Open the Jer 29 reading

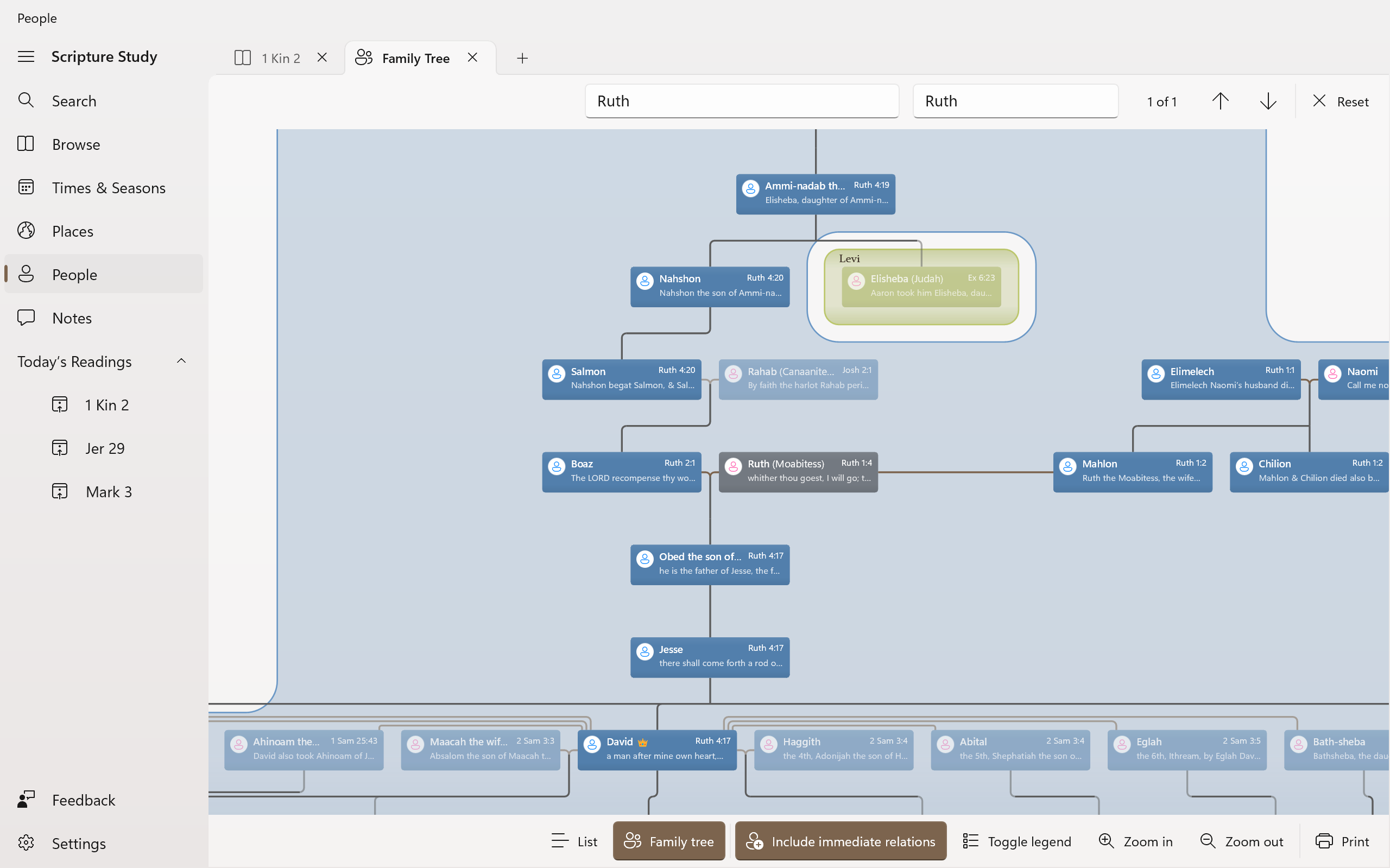click(x=104, y=448)
